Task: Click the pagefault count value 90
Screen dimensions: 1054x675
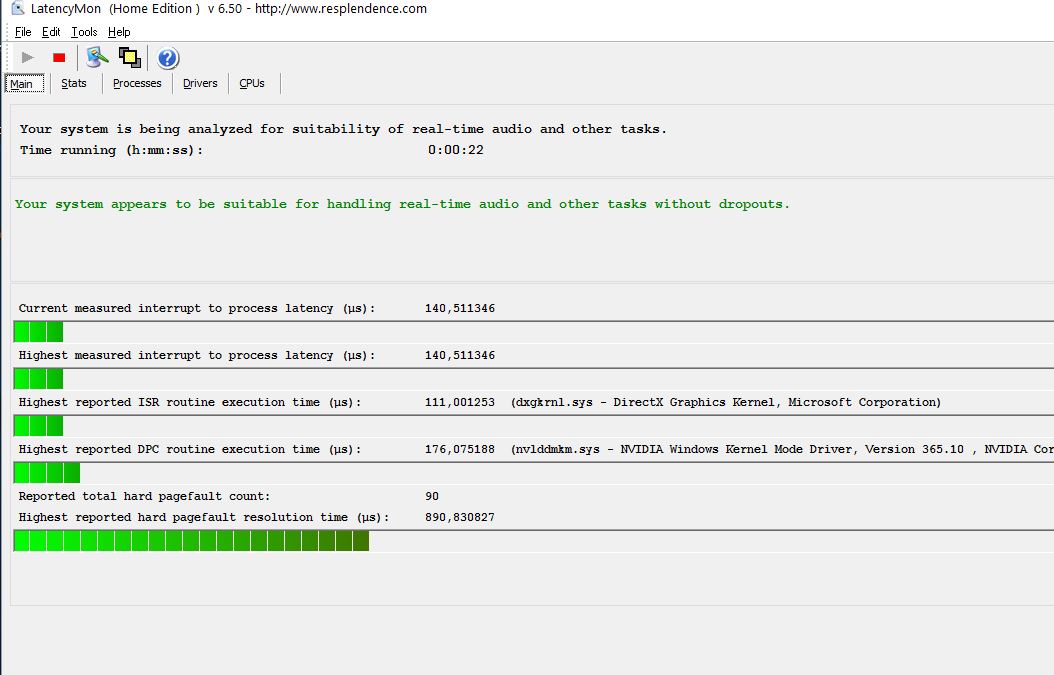Action: click(x=432, y=496)
